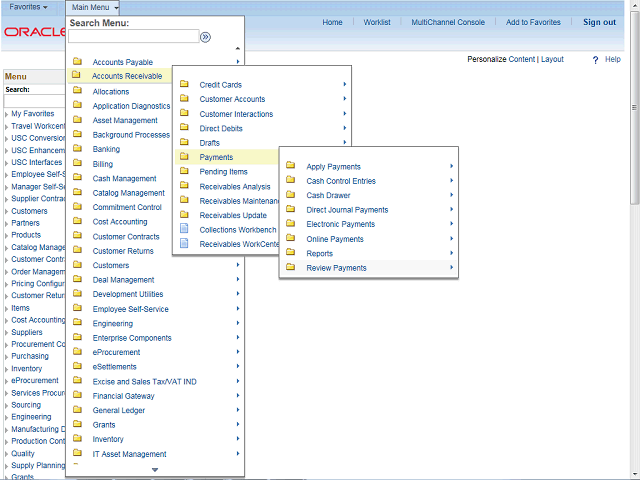This screenshot has width=640, height=480.
Task: Click the Receivables WorkCenter document icon
Action: [x=184, y=244]
